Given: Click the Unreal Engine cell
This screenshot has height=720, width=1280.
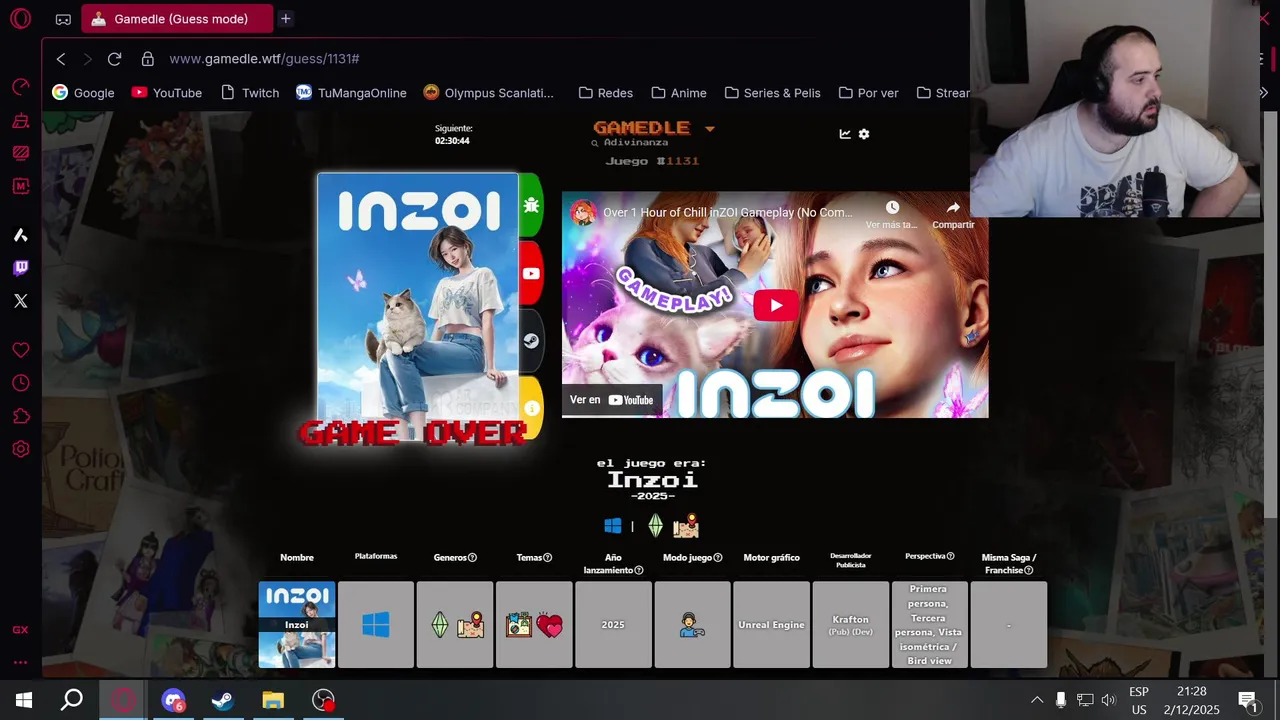Looking at the screenshot, I should click(771, 625).
